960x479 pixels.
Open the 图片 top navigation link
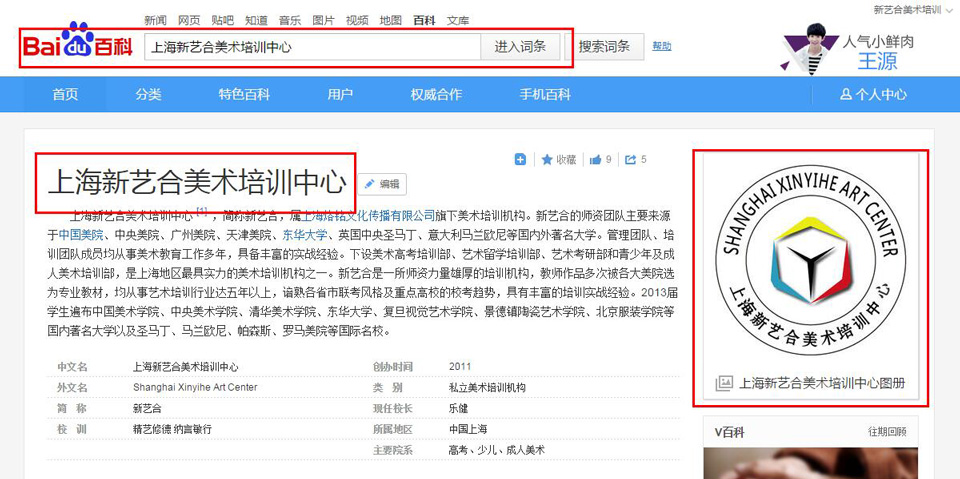pos(323,20)
